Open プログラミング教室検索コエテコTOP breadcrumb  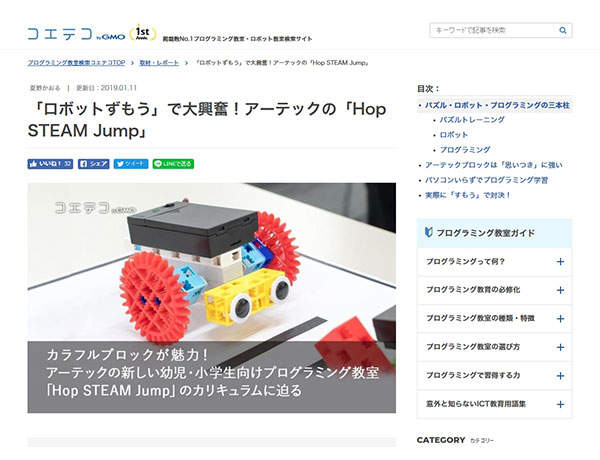coord(76,63)
